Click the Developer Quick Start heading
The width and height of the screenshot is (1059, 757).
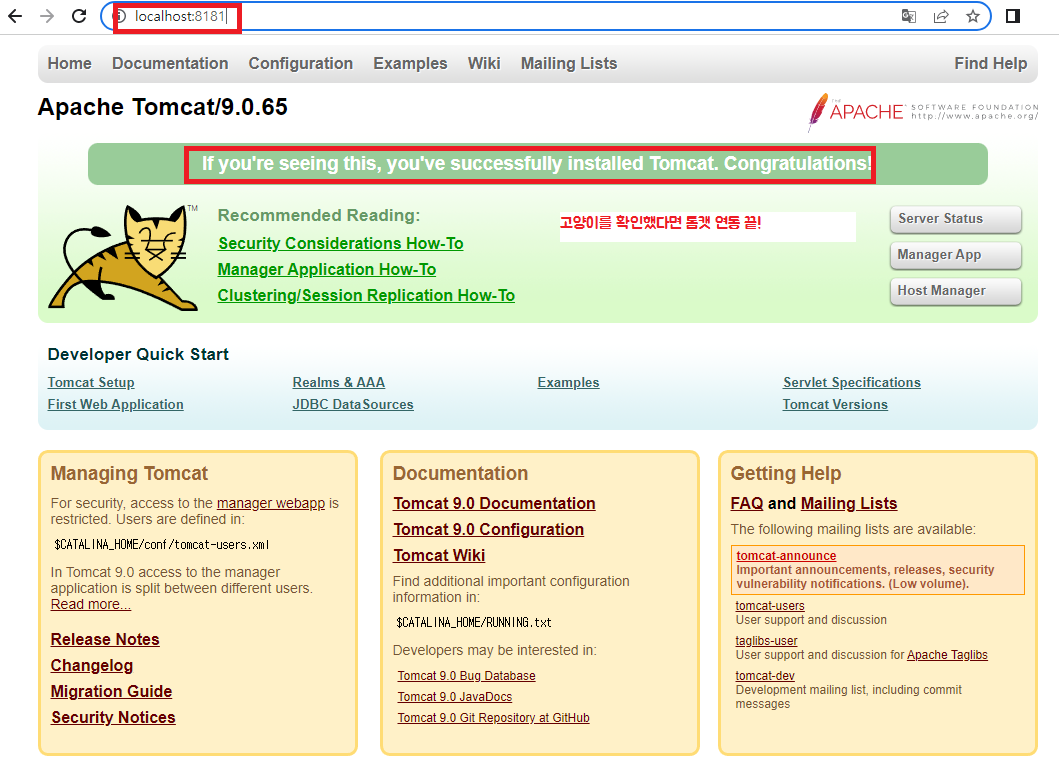pos(138,355)
